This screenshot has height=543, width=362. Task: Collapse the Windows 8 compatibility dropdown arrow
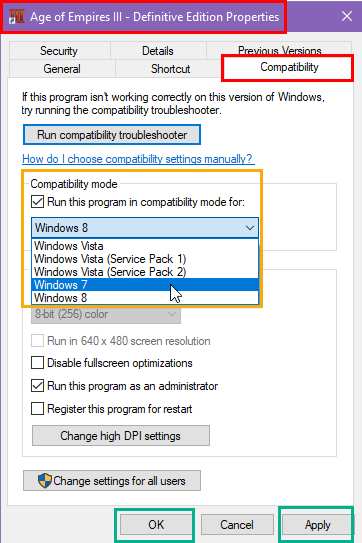tap(250, 228)
